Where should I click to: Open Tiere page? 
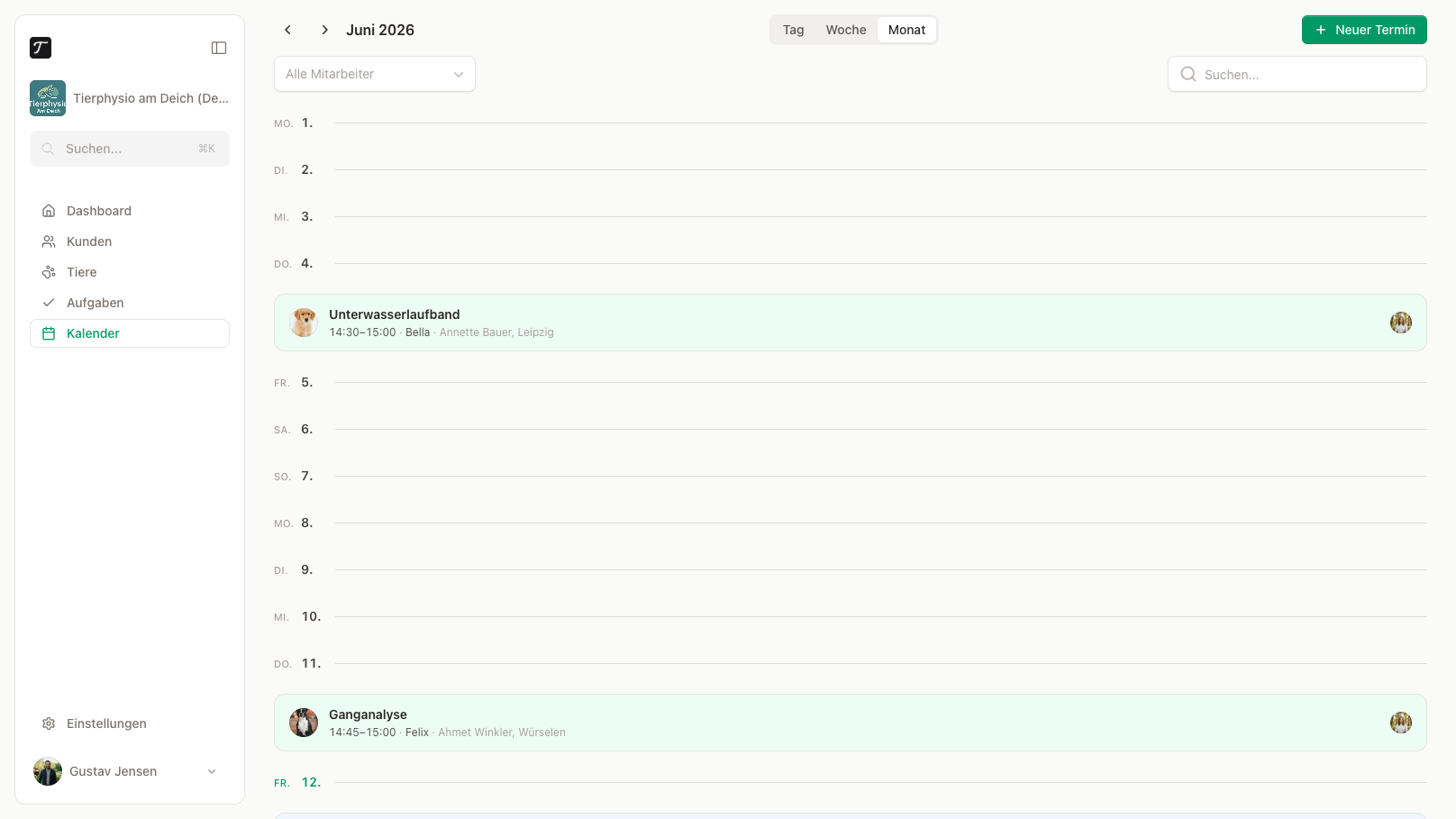(130, 272)
